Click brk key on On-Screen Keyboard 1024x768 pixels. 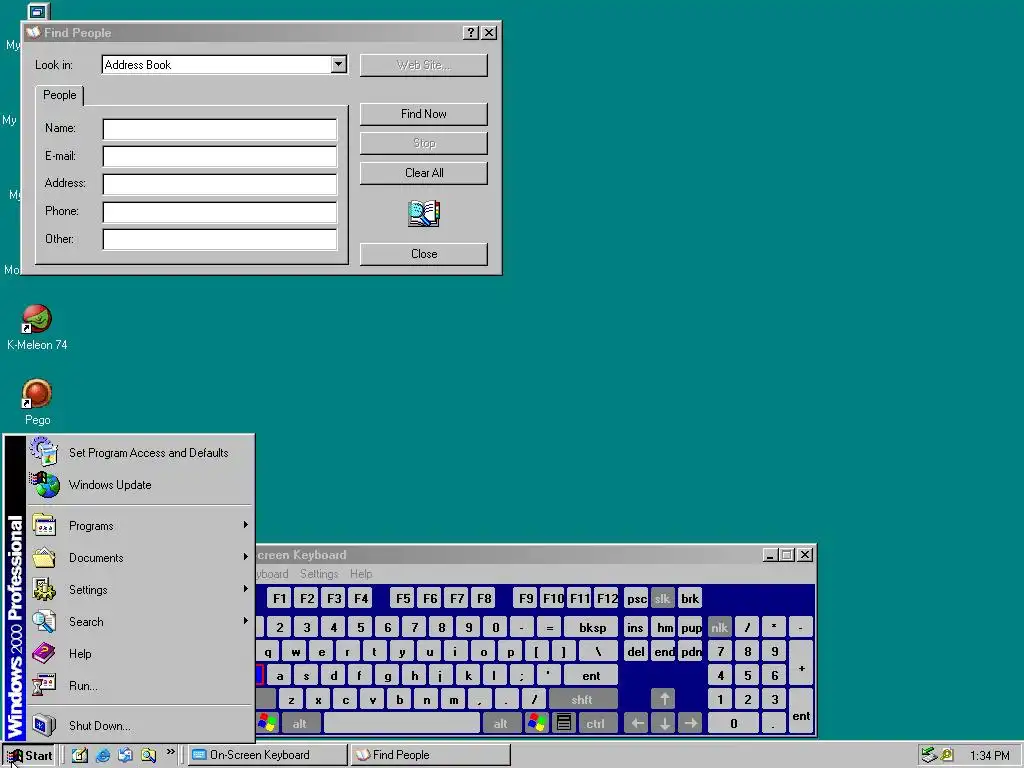click(x=690, y=599)
